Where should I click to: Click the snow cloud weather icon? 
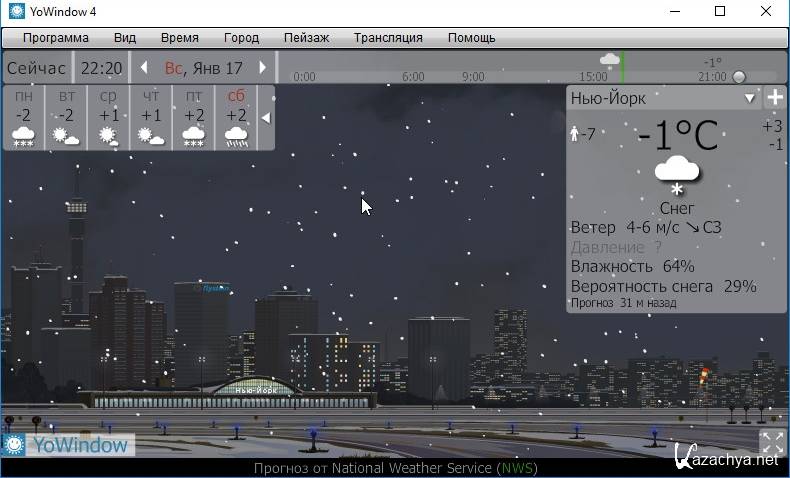(x=677, y=174)
